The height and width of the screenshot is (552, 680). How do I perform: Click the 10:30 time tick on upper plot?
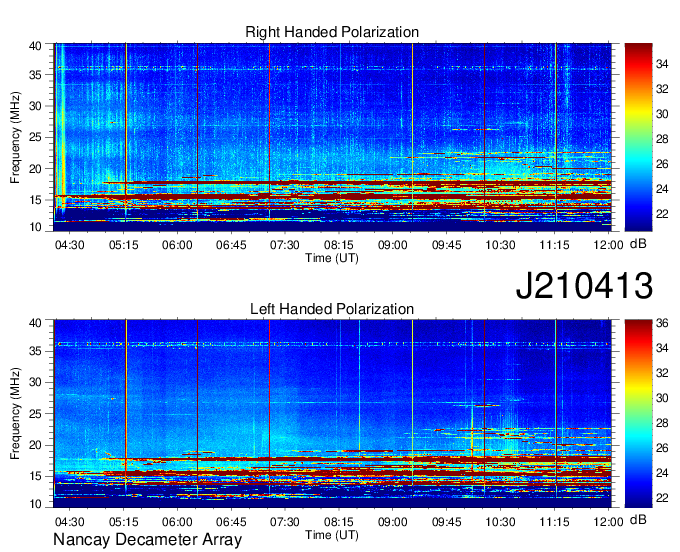pyautogui.click(x=500, y=245)
